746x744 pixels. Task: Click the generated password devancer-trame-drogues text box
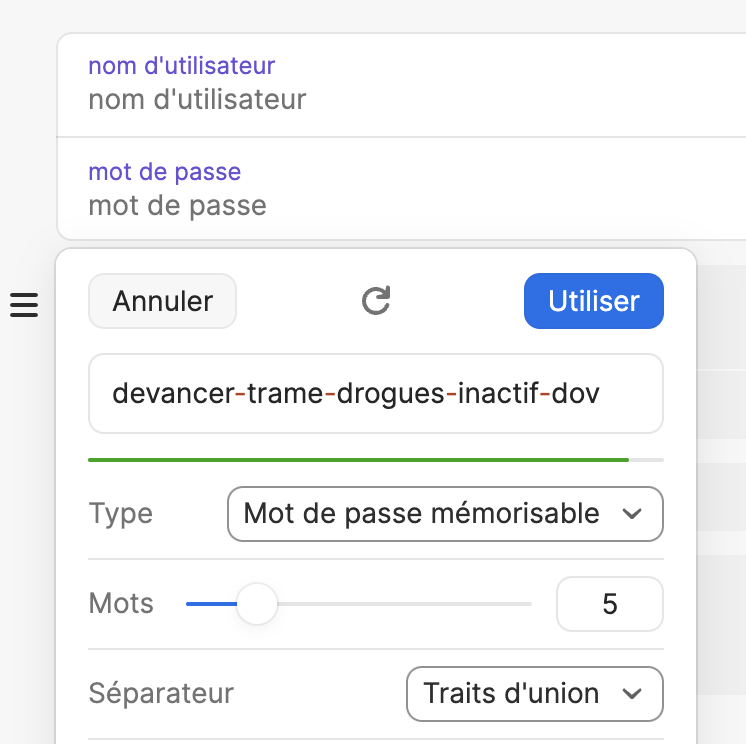pyautogui.click(x=376, y=393)
